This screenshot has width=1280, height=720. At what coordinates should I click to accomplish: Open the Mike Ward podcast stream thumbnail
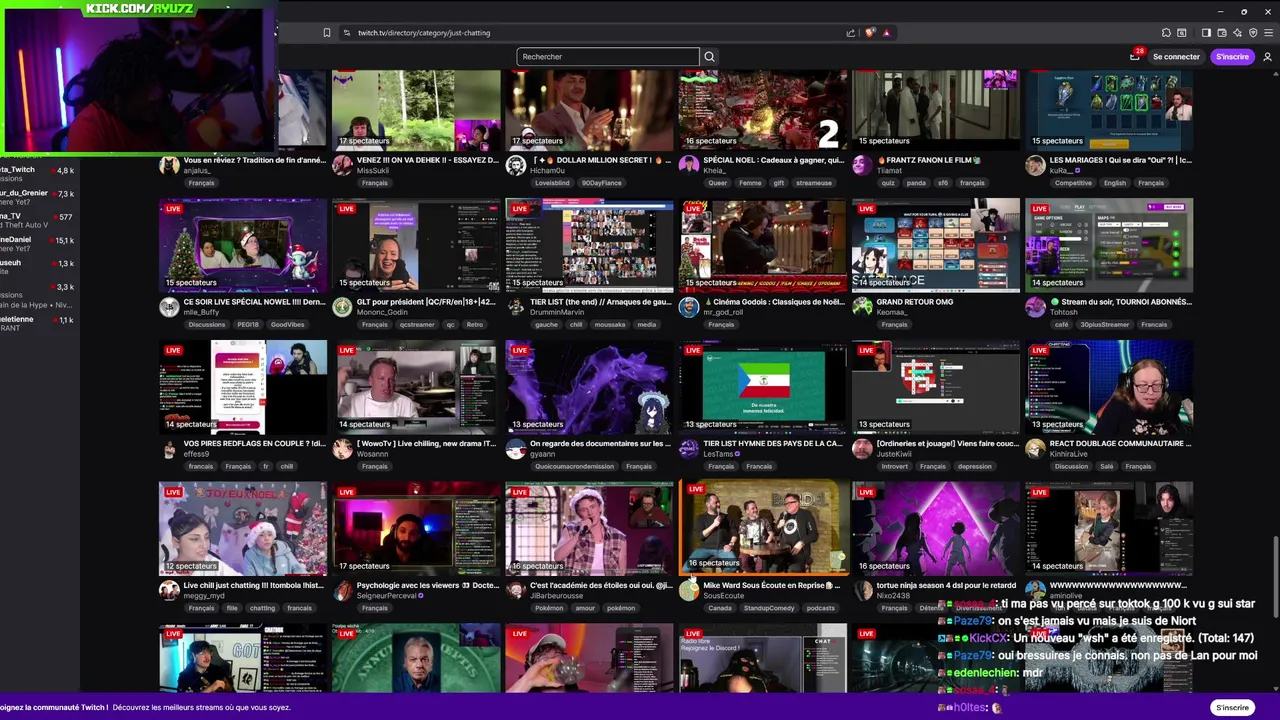(763, 528)
